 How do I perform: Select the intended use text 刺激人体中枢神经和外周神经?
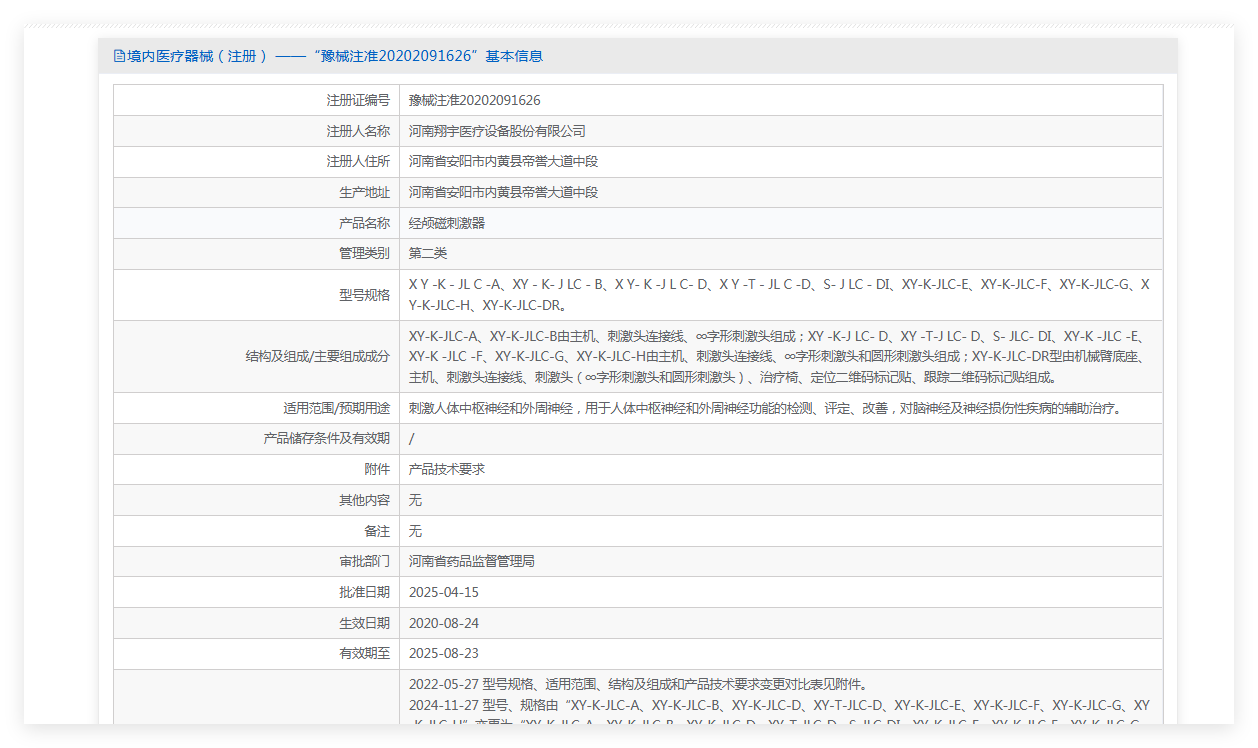[765, 408]
